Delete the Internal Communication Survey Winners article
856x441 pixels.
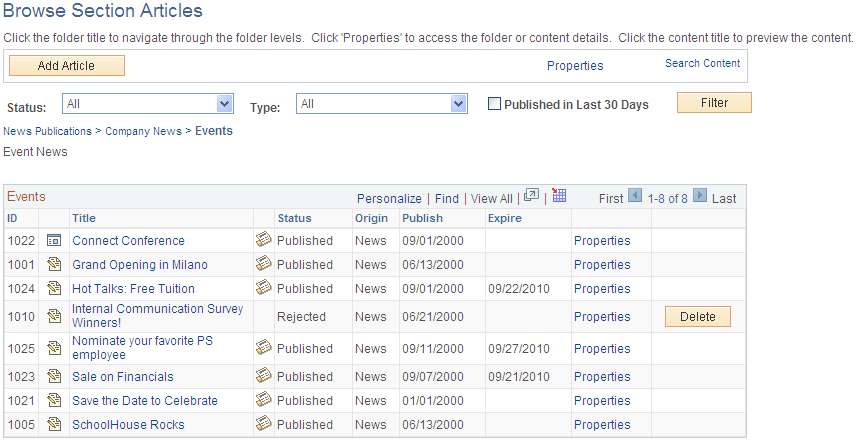697,317
